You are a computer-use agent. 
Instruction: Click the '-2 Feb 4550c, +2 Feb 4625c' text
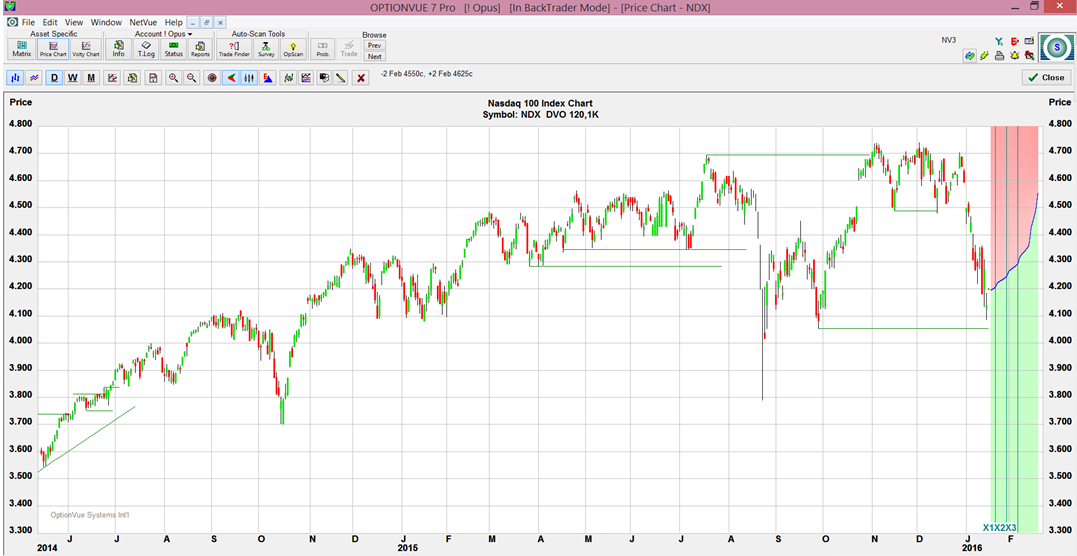pos(426,74)
